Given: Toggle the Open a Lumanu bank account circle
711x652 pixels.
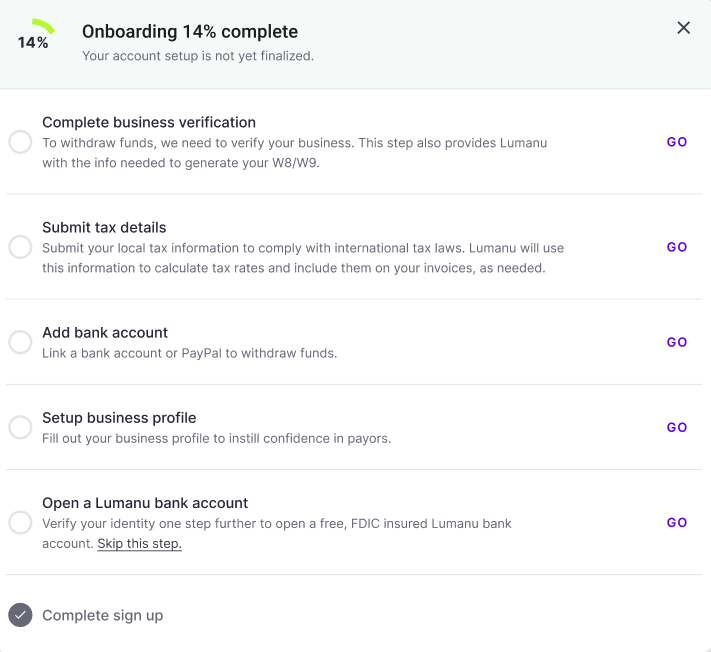Looking at the screenshot, I should (x=20, y=522).
